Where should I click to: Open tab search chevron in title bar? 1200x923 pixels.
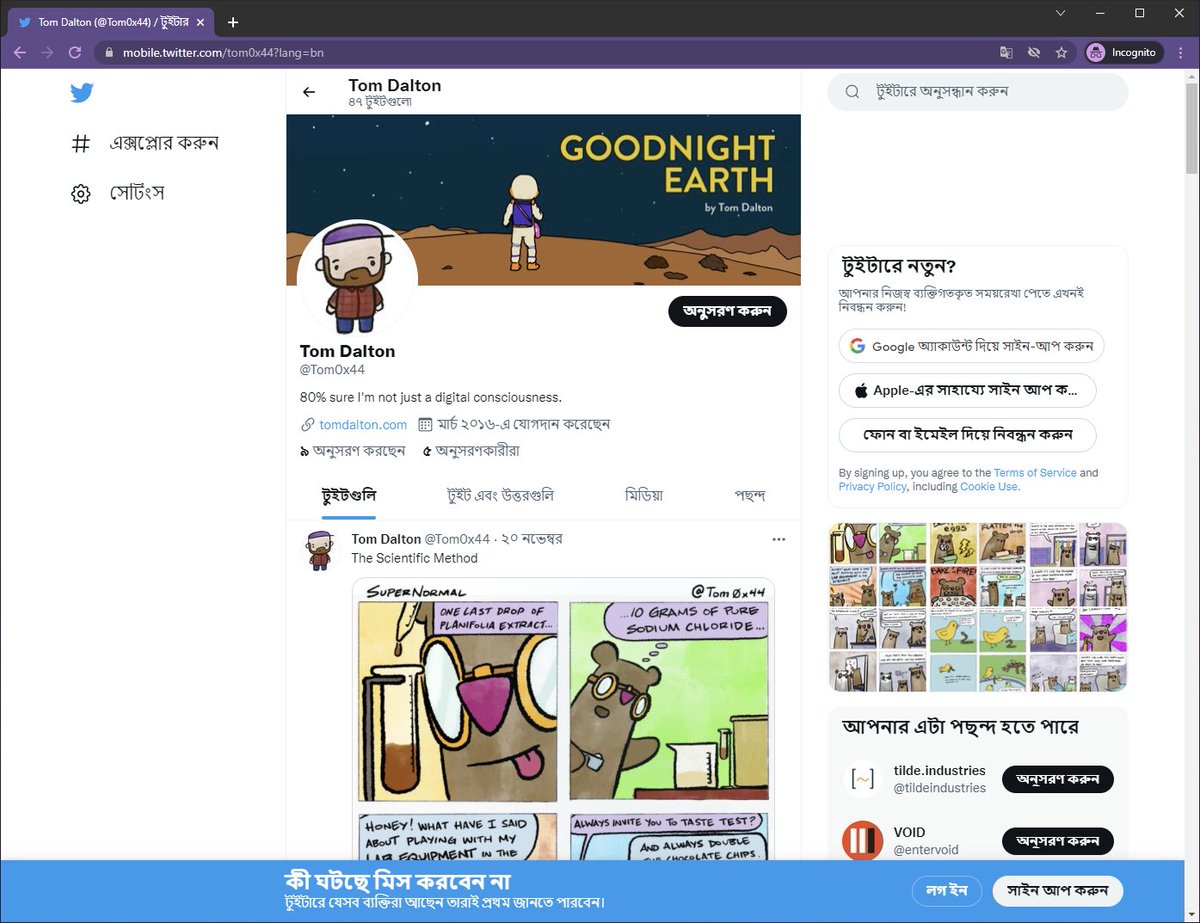[x=1061, y=13]
